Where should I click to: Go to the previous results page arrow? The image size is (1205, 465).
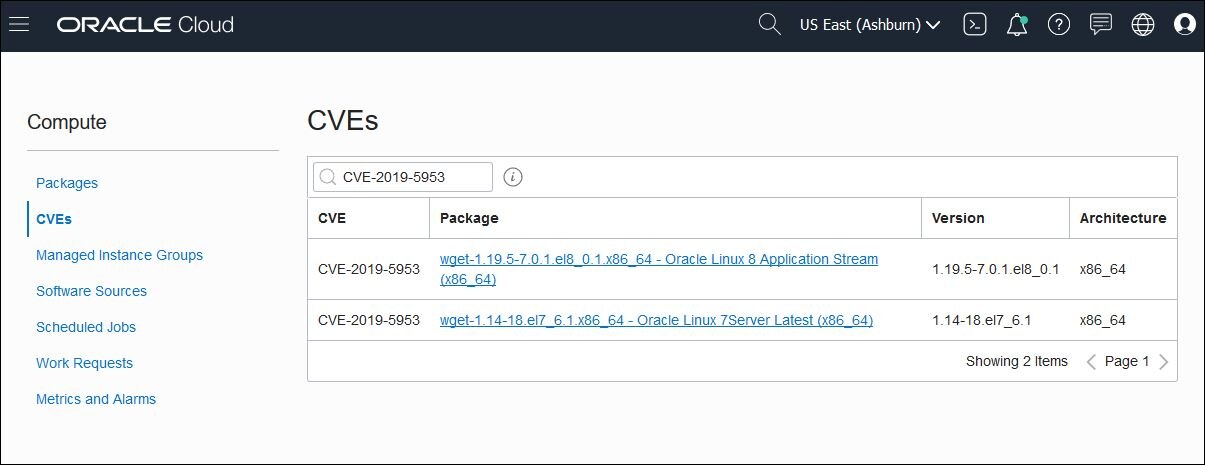click(1091, 362)
